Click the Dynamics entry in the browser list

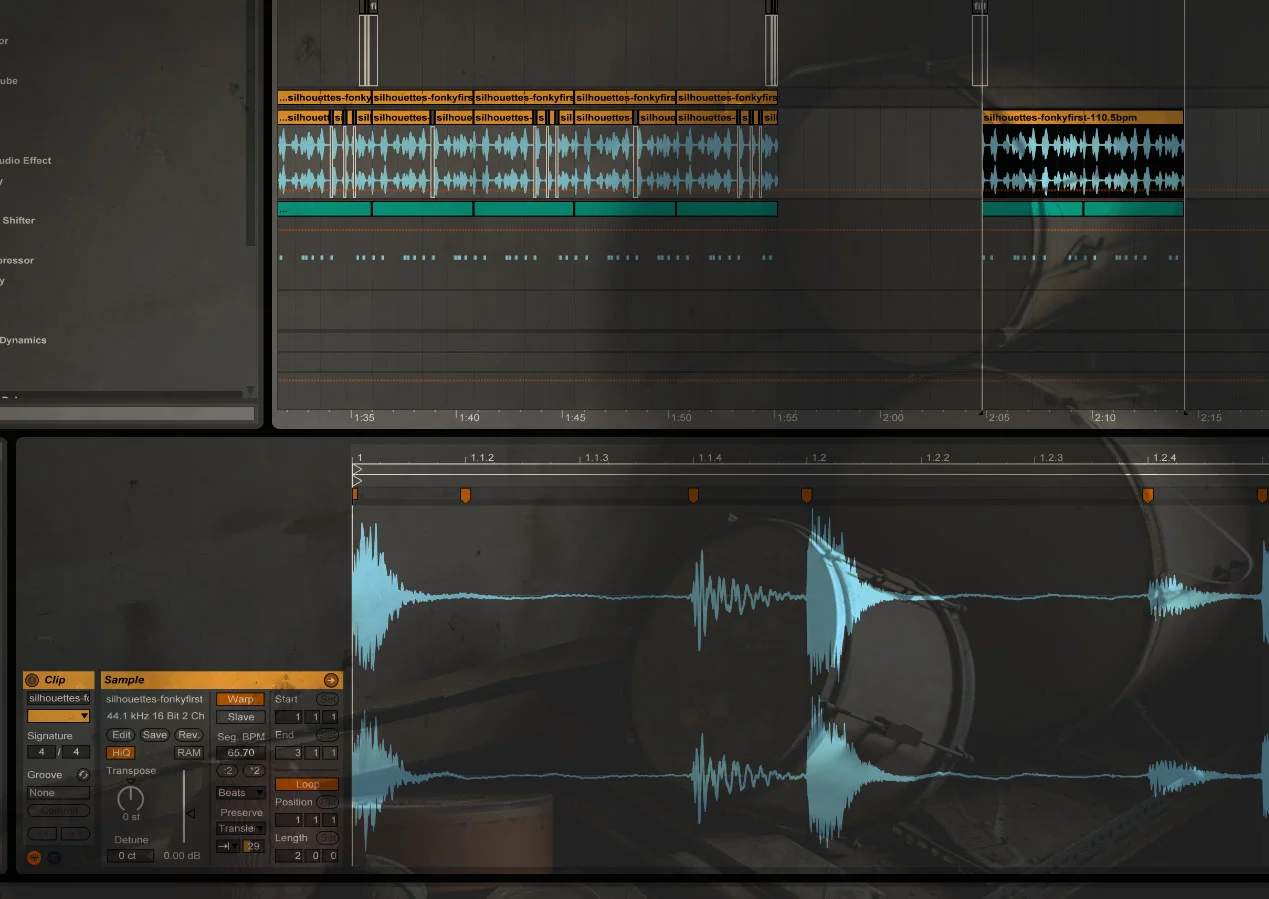23,340
